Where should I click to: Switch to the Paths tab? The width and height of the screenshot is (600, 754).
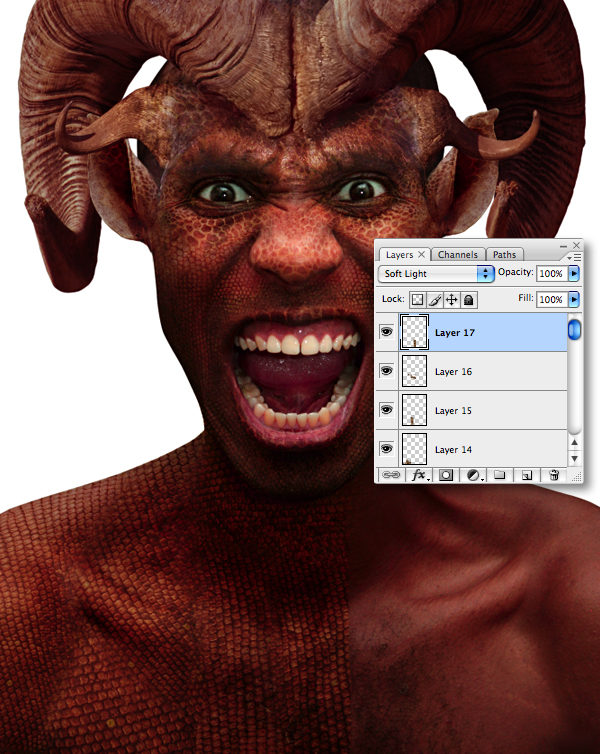pos(504,254)
